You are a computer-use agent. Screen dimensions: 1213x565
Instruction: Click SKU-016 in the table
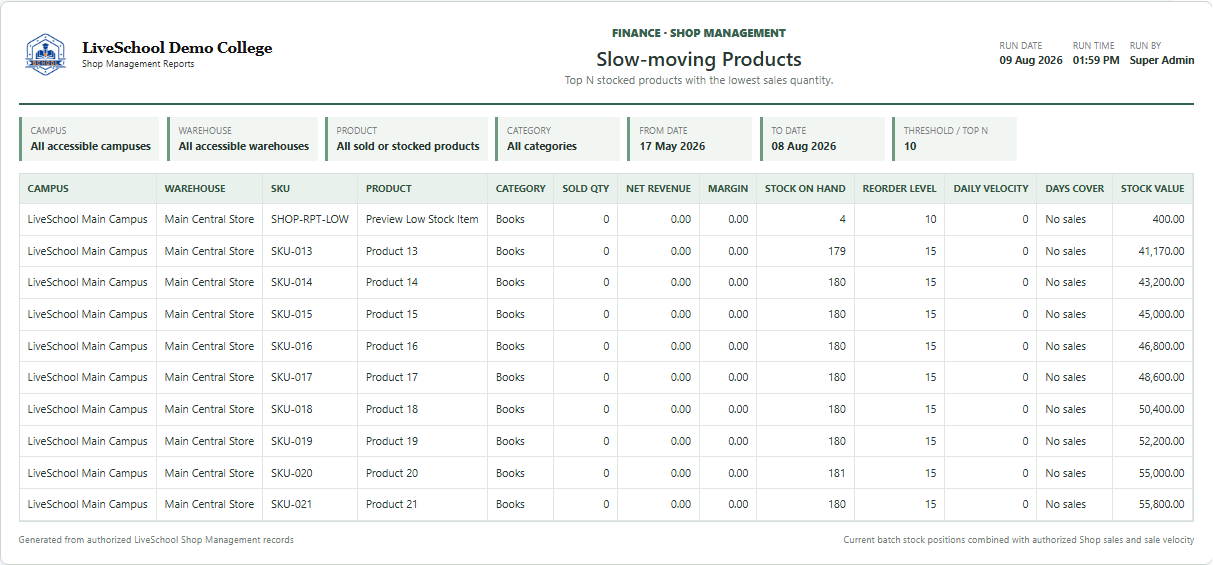291,346
